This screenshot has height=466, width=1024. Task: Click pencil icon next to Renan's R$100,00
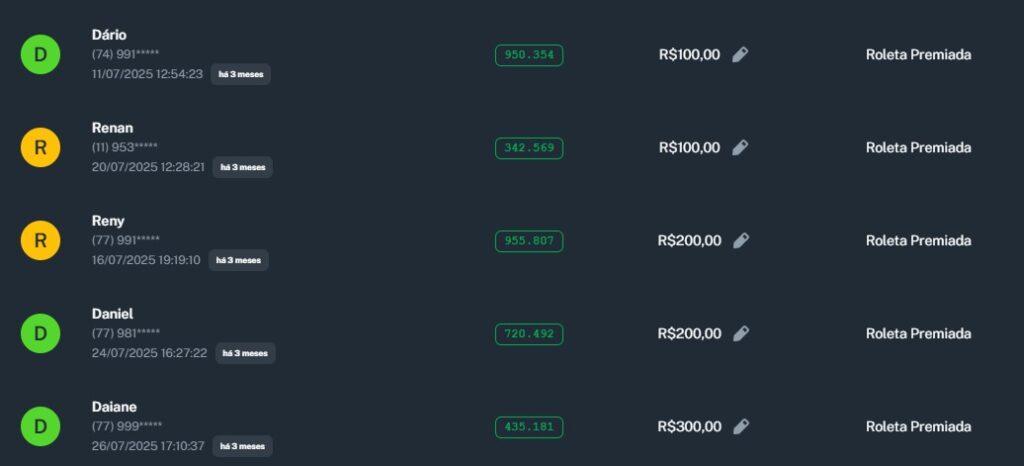[740, 148]
